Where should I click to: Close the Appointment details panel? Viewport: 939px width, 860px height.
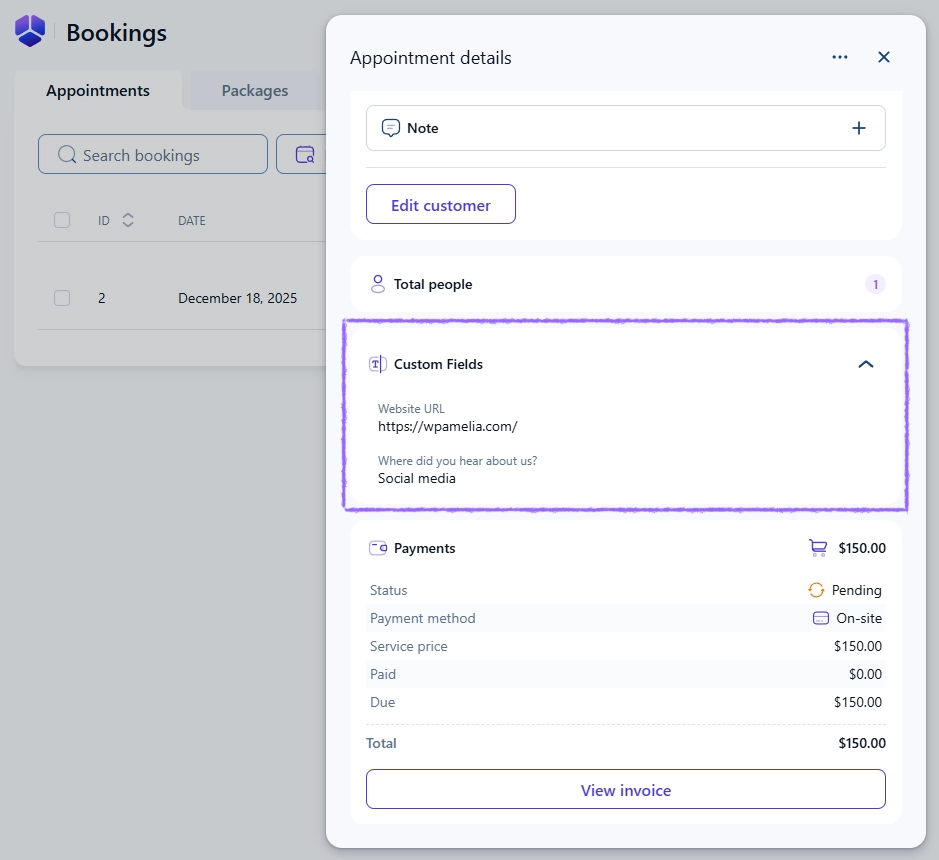click(884, 58)
